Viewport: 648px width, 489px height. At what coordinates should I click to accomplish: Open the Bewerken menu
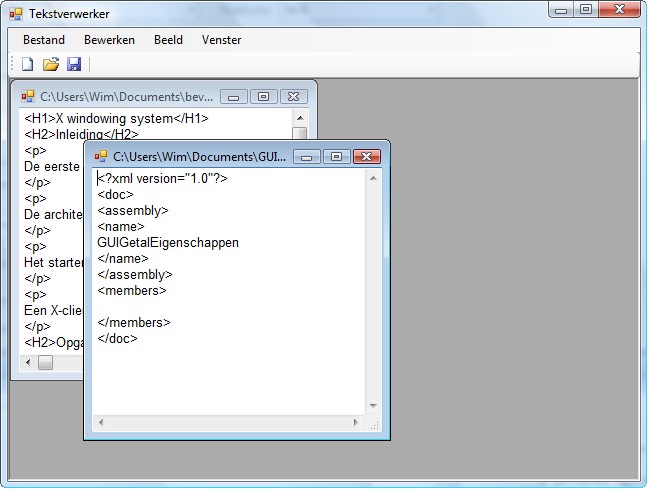[x=109, y=40]
